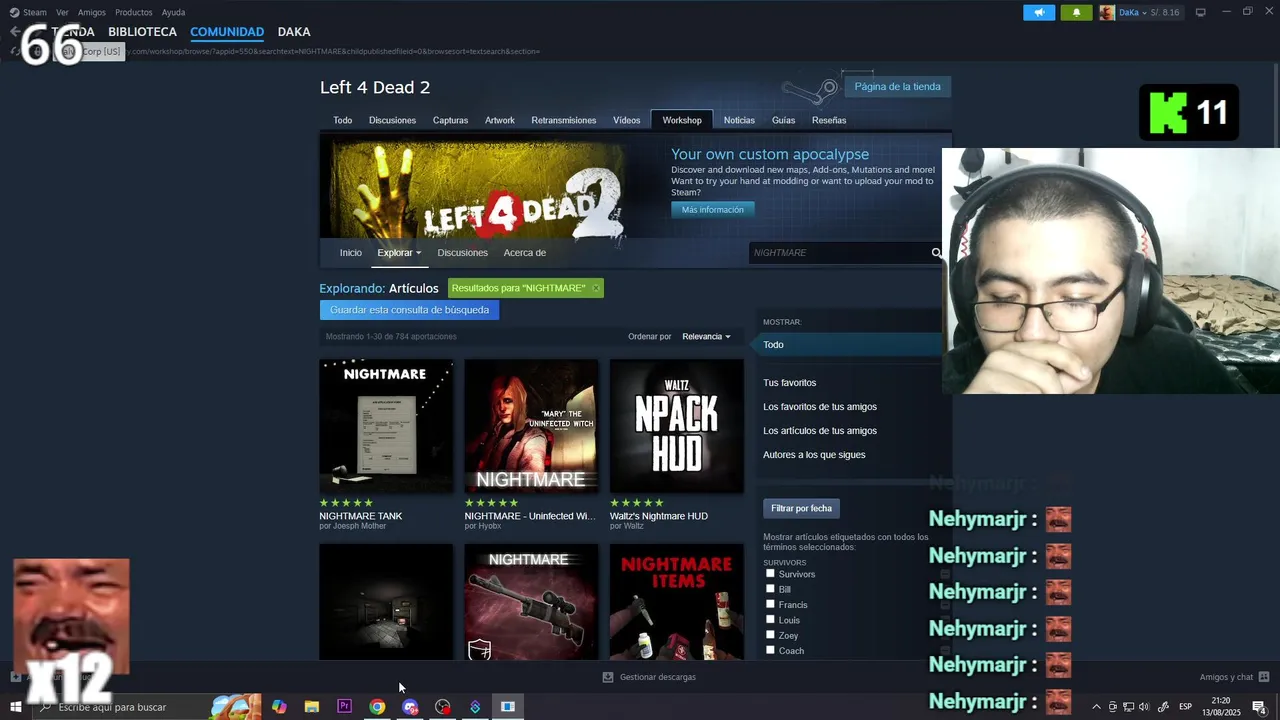The image size is (1280, 720).
Task: Open Workshop Discusiones link
Action: pyautogui.click(x=462, y=253)
